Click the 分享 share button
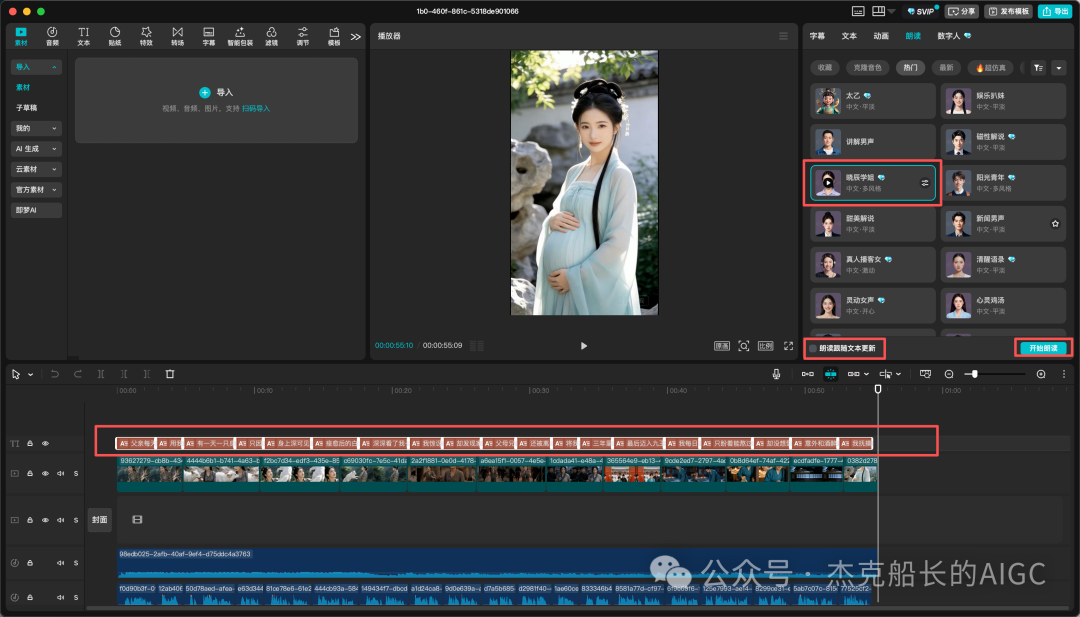Image resolution: width=1080 pixels, height=617 pixels. pos(962,11)
